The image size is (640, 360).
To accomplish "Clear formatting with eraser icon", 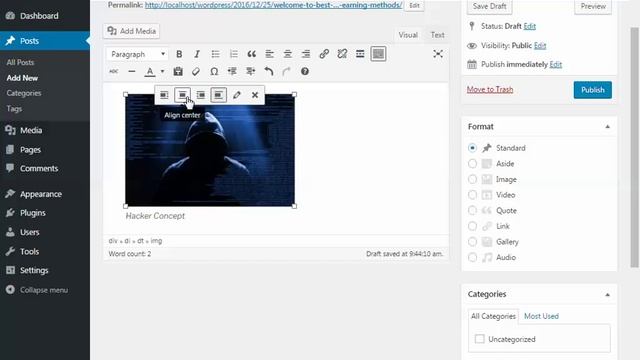I will click(196, 71).
